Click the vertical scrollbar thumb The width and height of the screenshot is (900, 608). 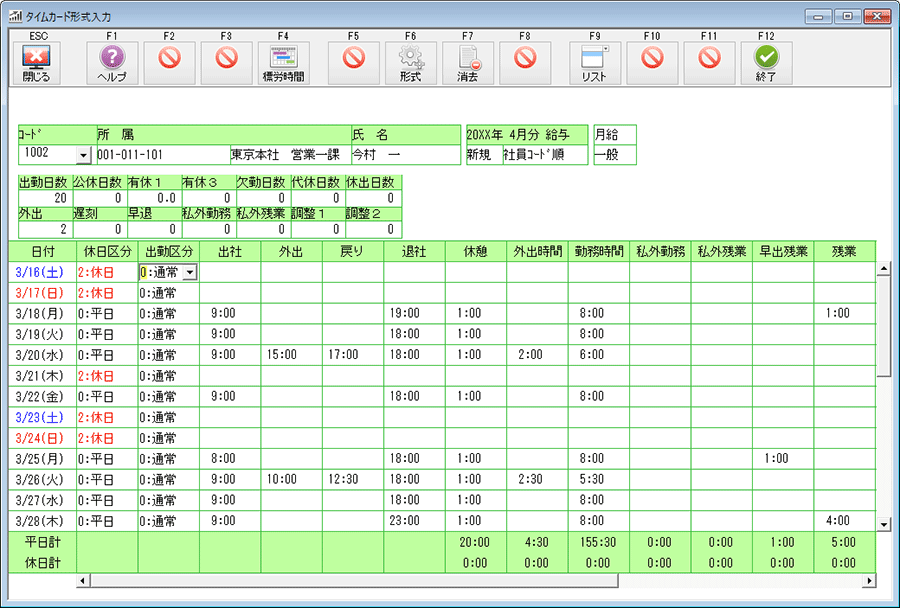tap(883, 327)
